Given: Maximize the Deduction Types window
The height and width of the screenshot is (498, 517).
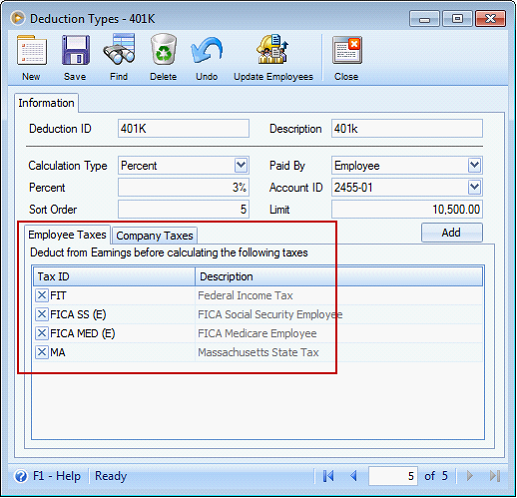Looking at the screenshot, I should pyautogui.click(x=457, y=19).
